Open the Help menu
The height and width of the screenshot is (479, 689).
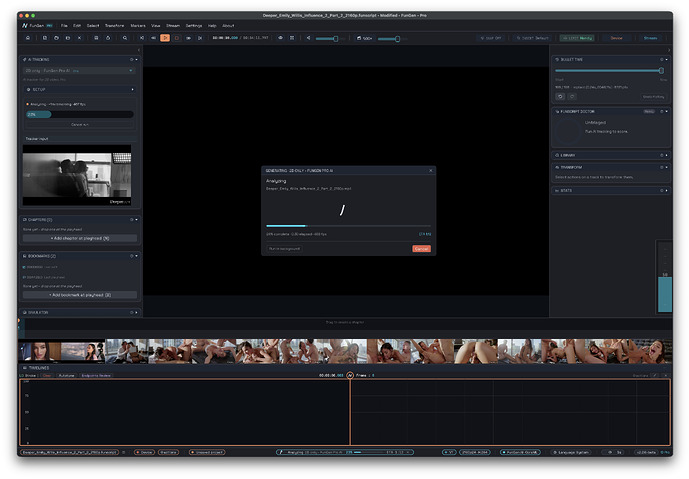pos(212,26)
